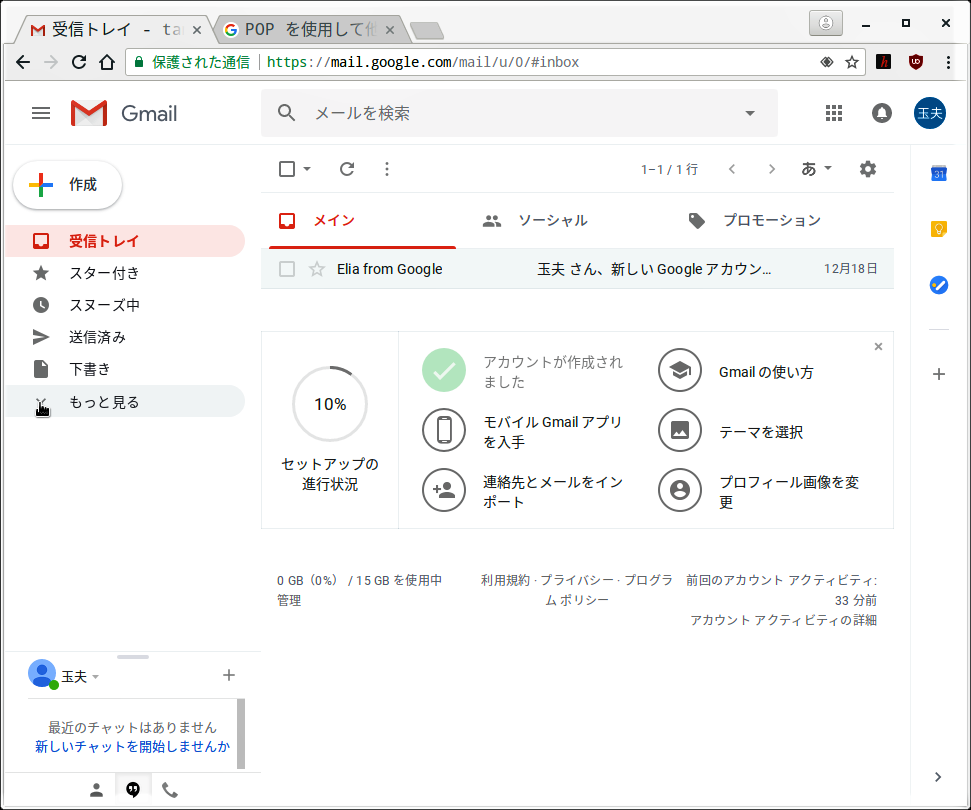Go to the next page of mail
The image size is (971, 810).
[x=772, y=169]
